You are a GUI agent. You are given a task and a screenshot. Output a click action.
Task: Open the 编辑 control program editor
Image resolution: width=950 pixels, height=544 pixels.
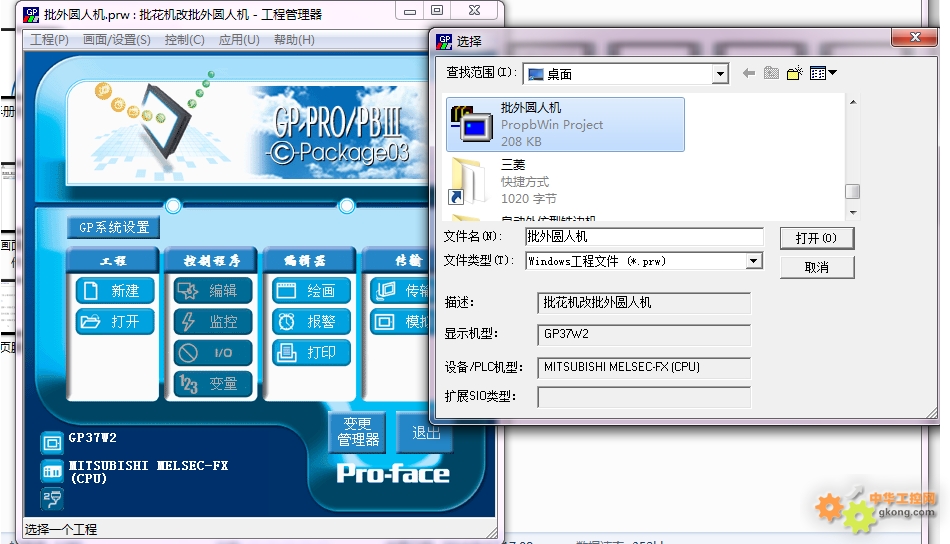213,291
